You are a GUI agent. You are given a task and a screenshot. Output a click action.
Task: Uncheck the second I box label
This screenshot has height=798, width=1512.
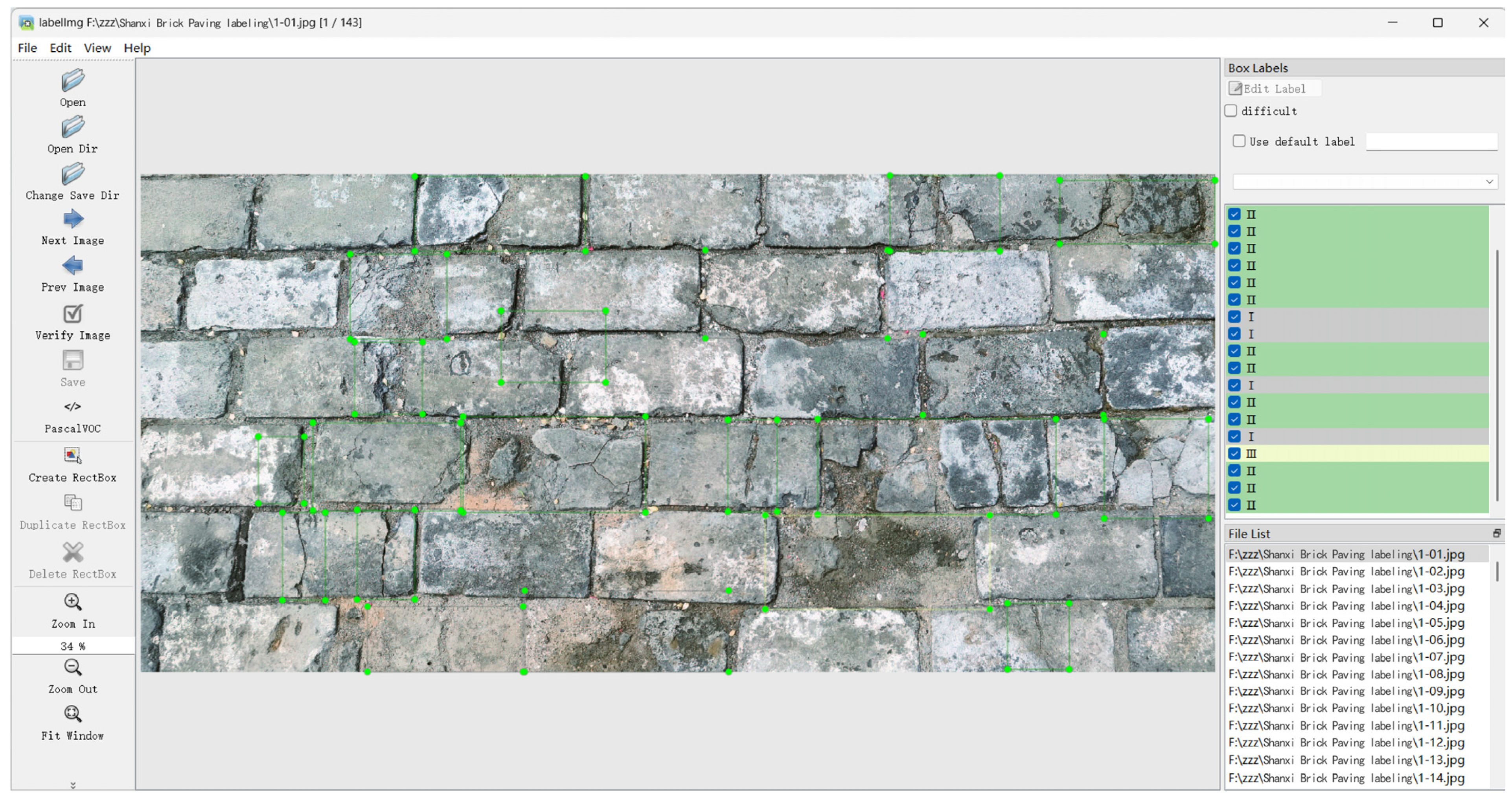coord(1235,334)
